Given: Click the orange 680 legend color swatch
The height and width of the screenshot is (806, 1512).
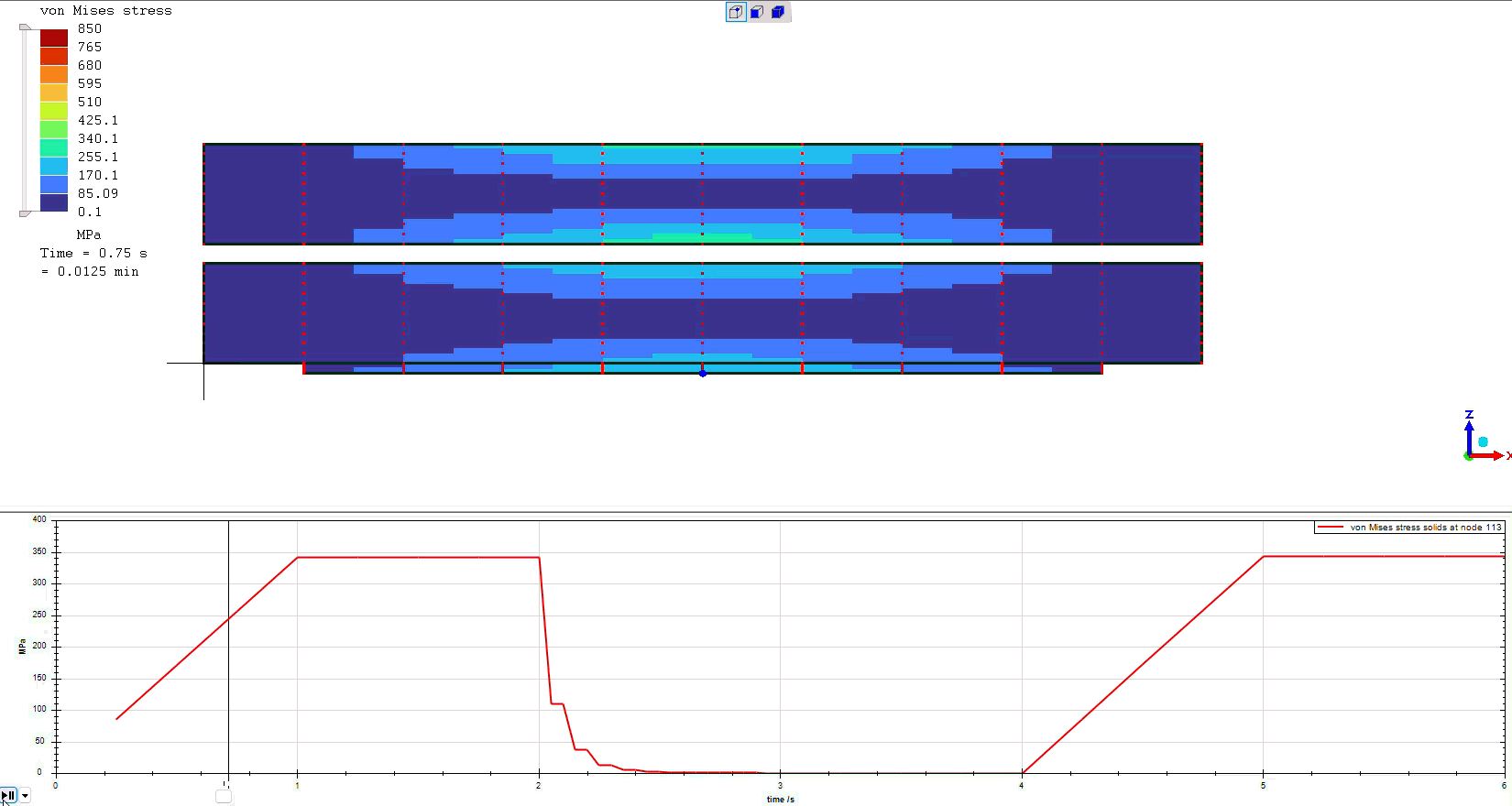Looking at the screenshot, I should point(54,74).
